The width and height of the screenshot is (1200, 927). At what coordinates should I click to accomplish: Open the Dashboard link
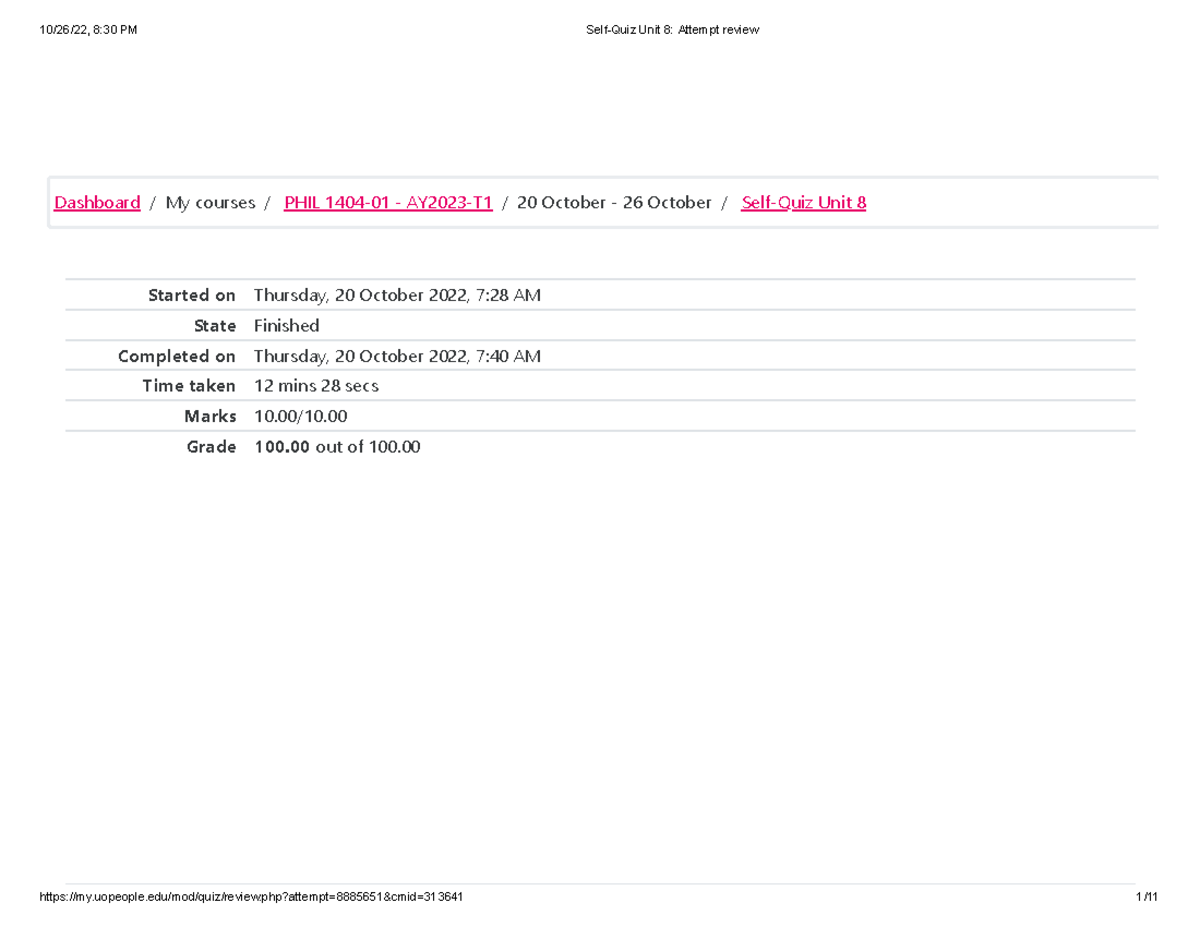(96, 202)
